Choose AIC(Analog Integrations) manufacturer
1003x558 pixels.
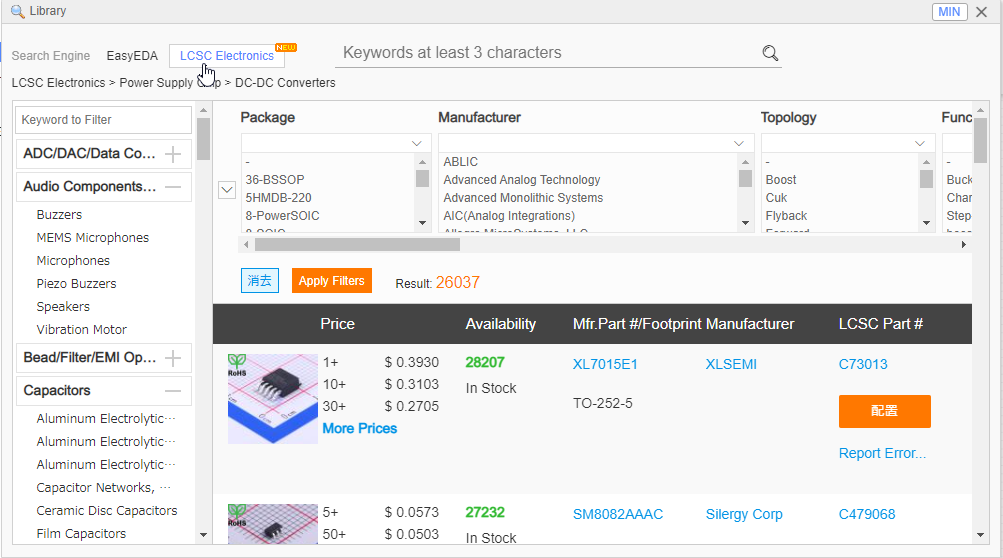coord(509,216)
